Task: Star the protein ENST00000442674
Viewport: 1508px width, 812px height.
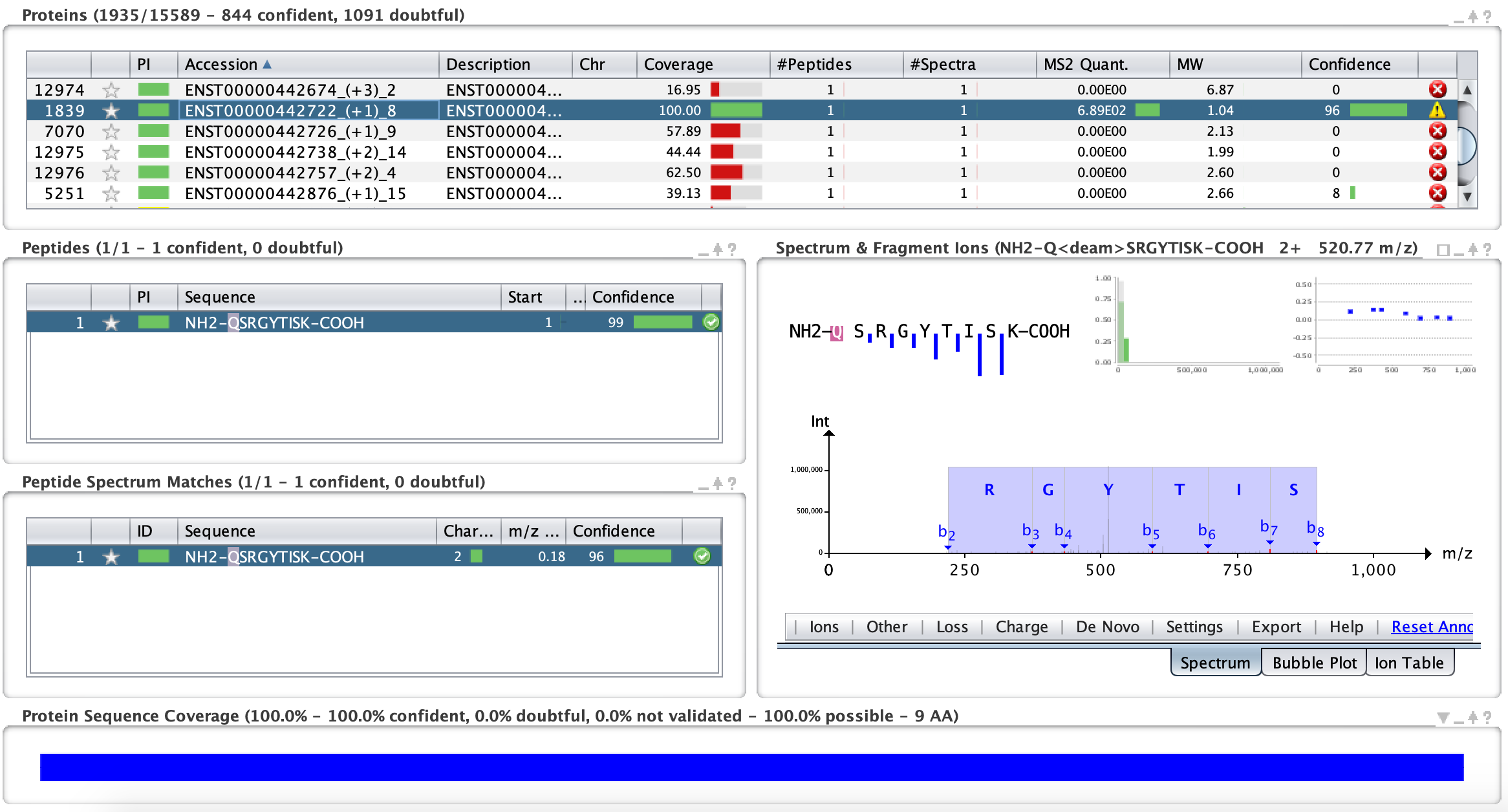Action: tap(111, 89)
